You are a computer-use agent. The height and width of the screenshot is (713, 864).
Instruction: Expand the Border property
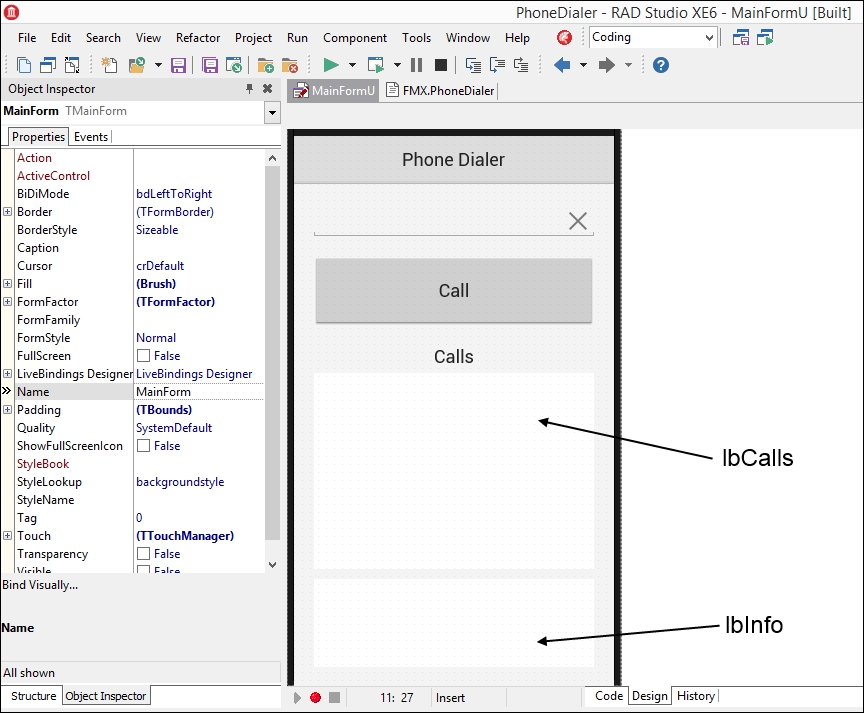pos(7,212)
